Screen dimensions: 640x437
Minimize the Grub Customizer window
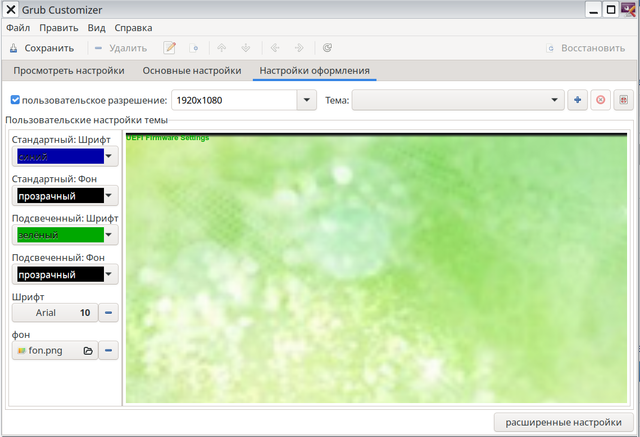pyautogui.click(x=593, y=9)
